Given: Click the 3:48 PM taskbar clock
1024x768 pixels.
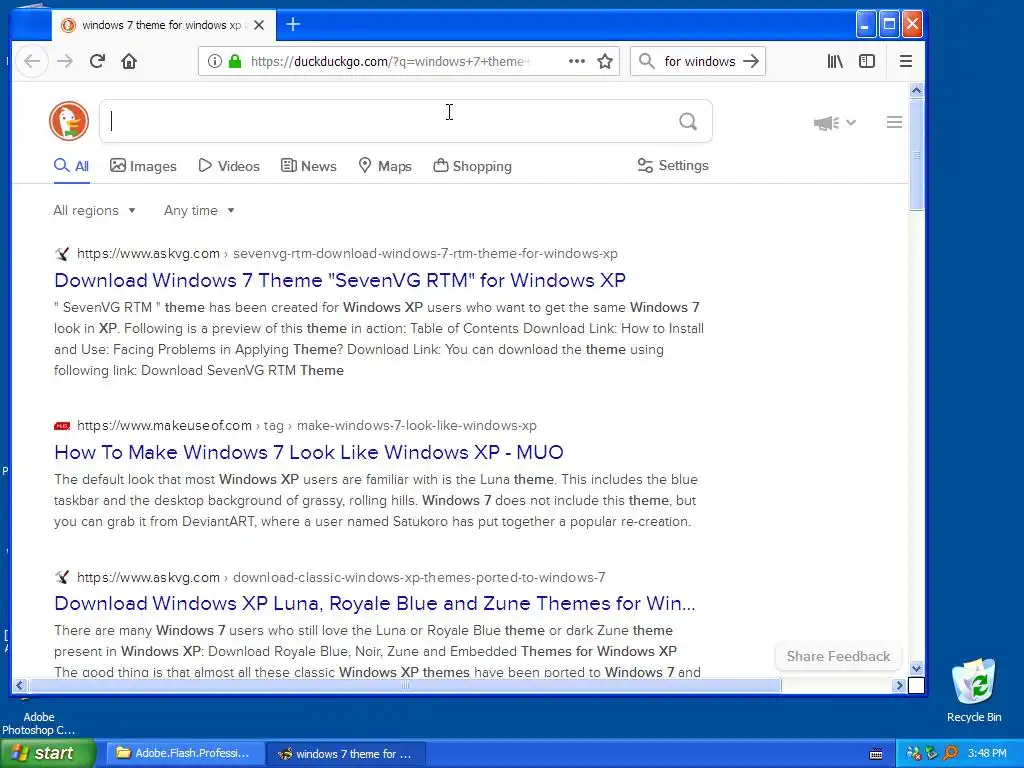Looking at the screenshot, I should [x=987, y=754].
